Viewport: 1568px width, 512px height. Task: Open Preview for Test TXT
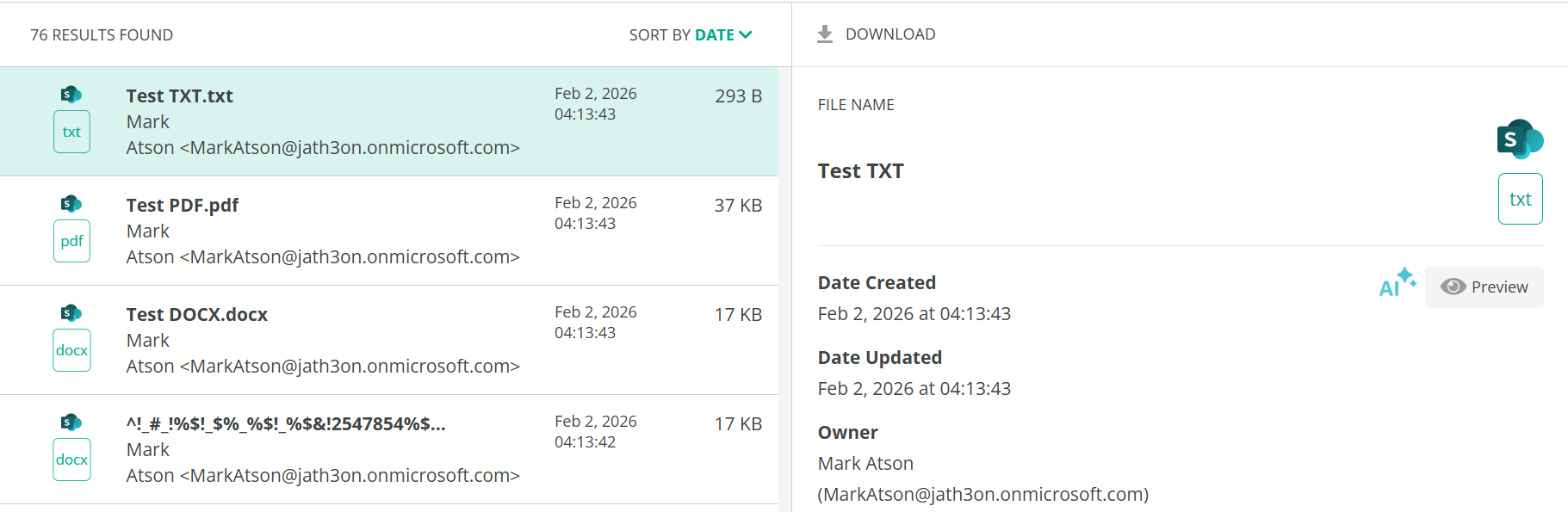point(1484,287)
